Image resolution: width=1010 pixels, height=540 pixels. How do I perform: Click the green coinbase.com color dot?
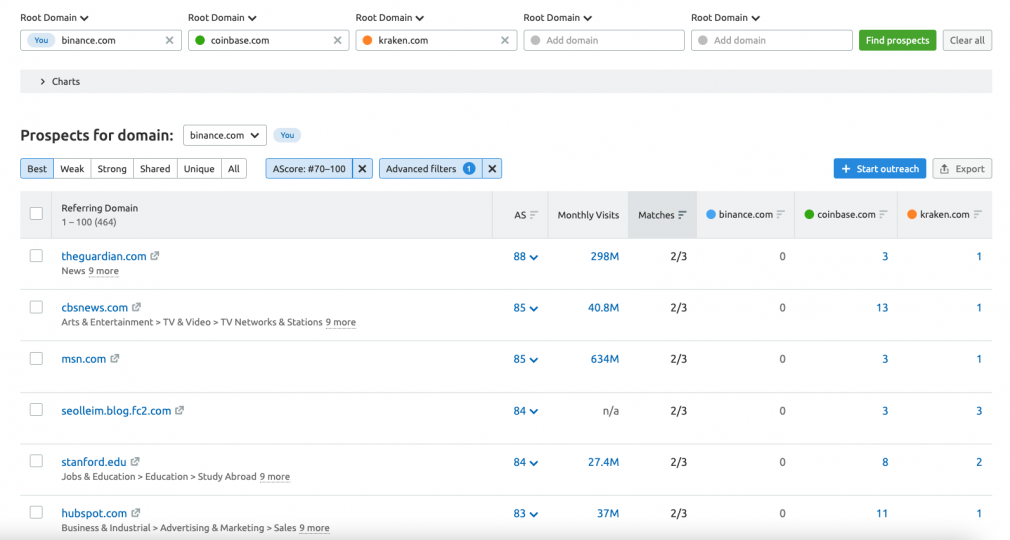click(200, 40)
